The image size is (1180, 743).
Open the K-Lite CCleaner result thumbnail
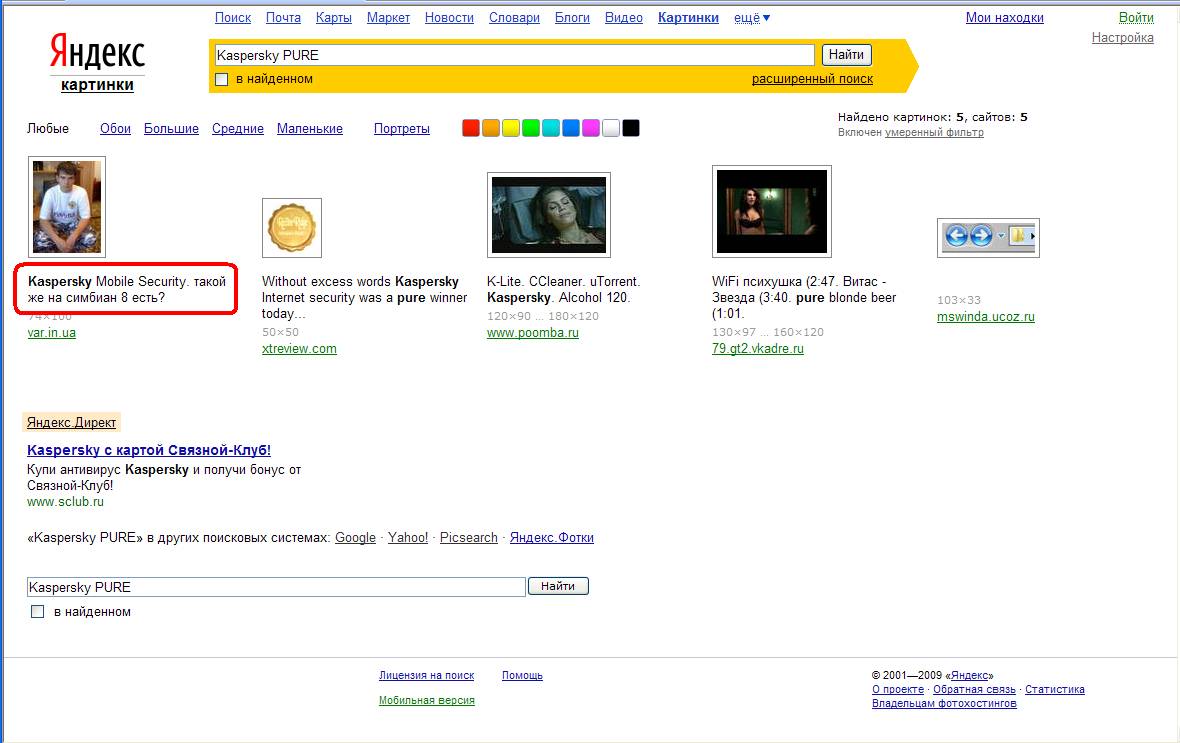click(549, 215)
